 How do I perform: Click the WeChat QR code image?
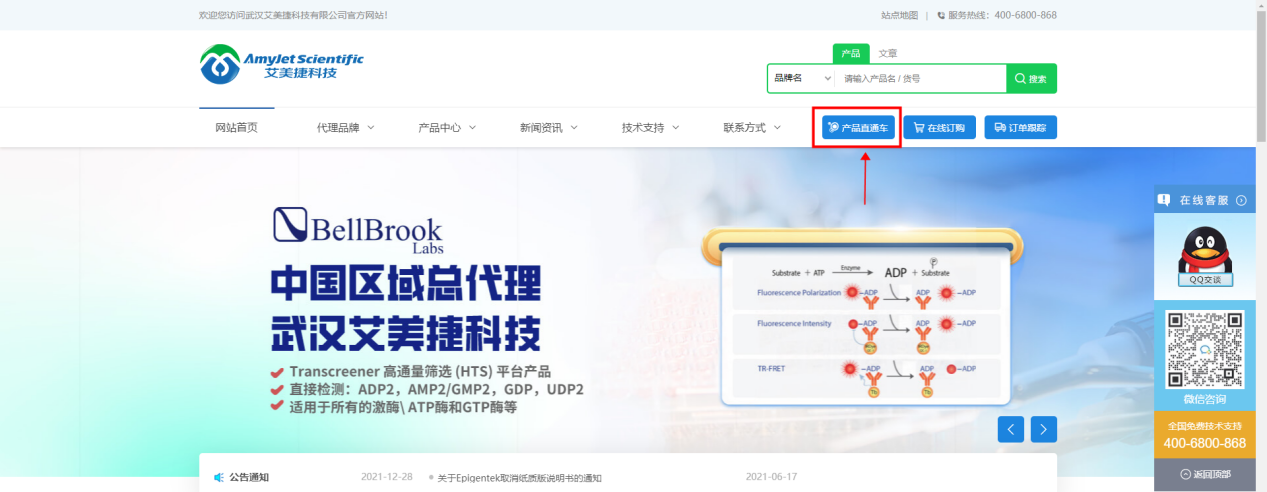pos(1205,348)
